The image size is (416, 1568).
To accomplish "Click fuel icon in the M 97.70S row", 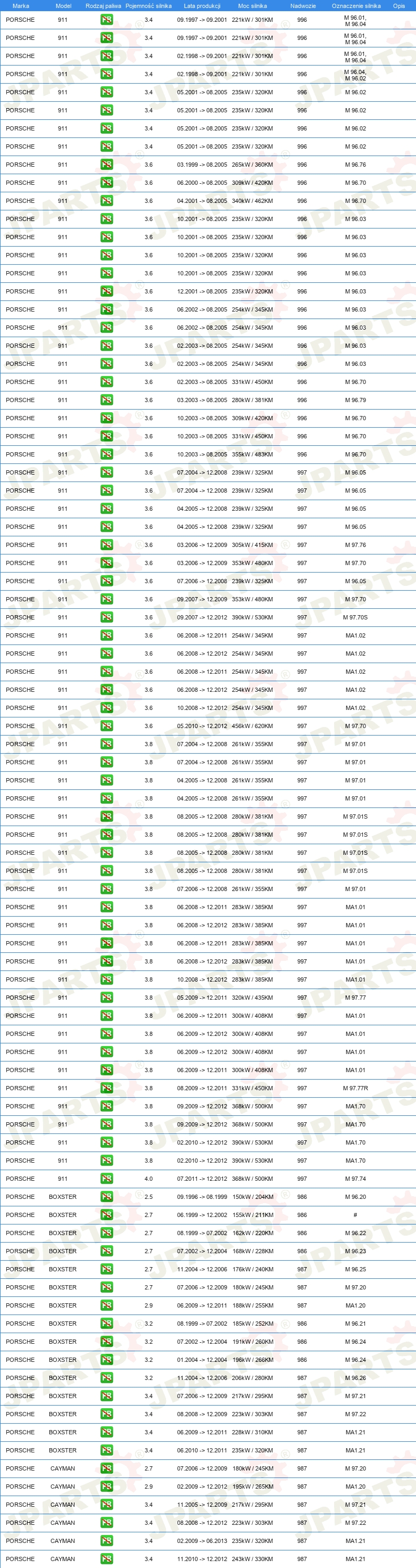I will 106,617.
